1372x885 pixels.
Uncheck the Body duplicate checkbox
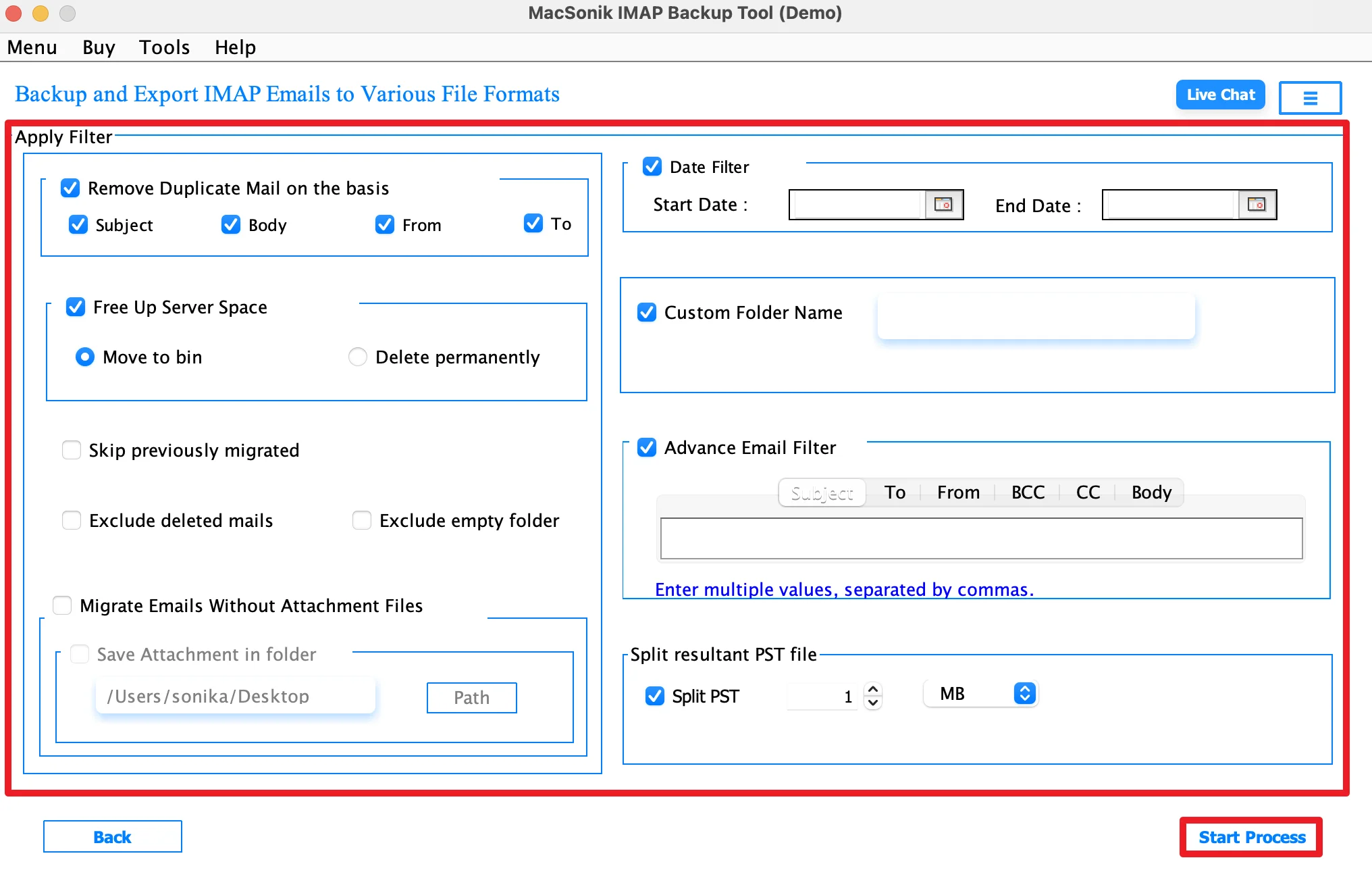[x=231, y=224]
